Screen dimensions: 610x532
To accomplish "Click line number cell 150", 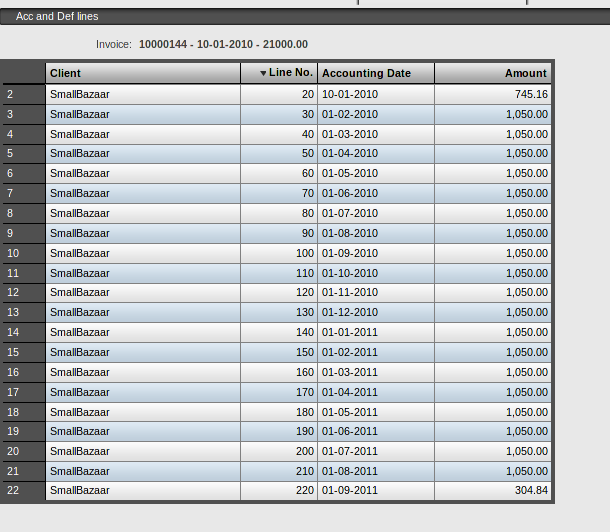I will click(279, 352).
